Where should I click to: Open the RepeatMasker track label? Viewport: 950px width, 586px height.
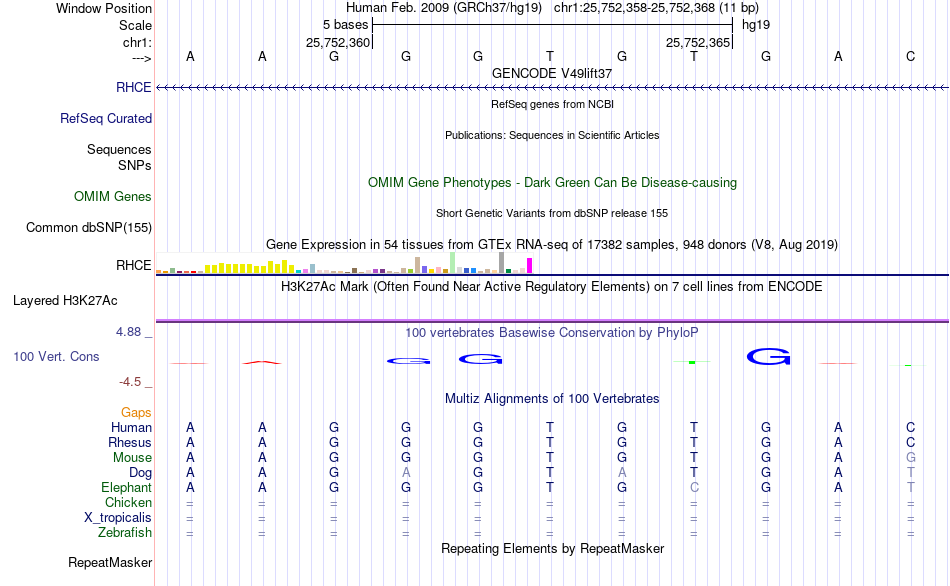tap(110, 562)
